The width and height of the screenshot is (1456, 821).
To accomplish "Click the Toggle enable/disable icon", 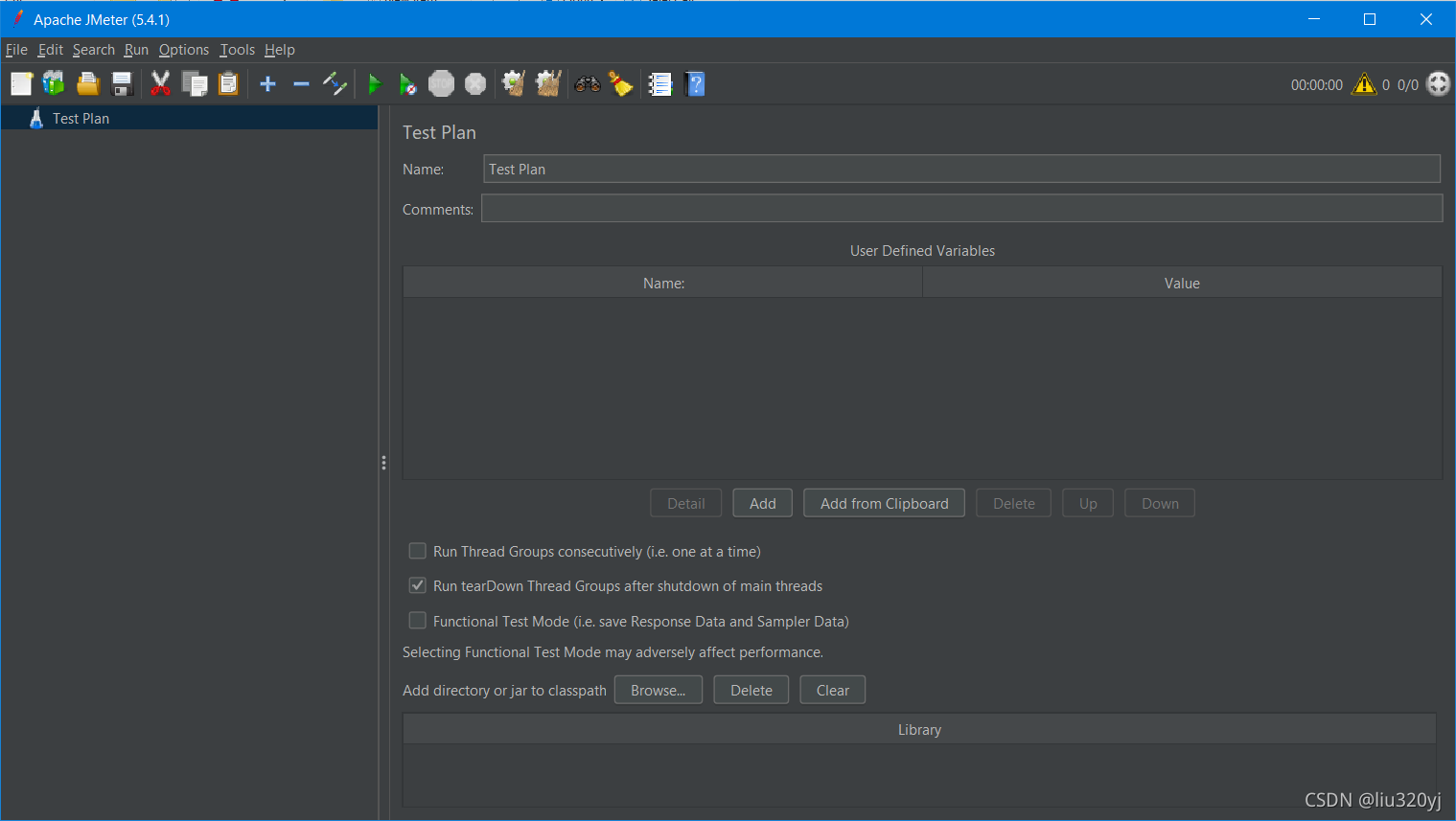I will tap(335, 84).
